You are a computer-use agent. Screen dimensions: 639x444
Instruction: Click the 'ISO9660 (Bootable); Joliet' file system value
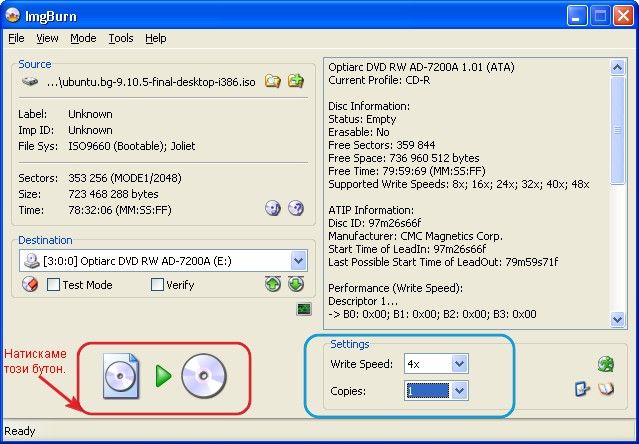click(132, 146)
